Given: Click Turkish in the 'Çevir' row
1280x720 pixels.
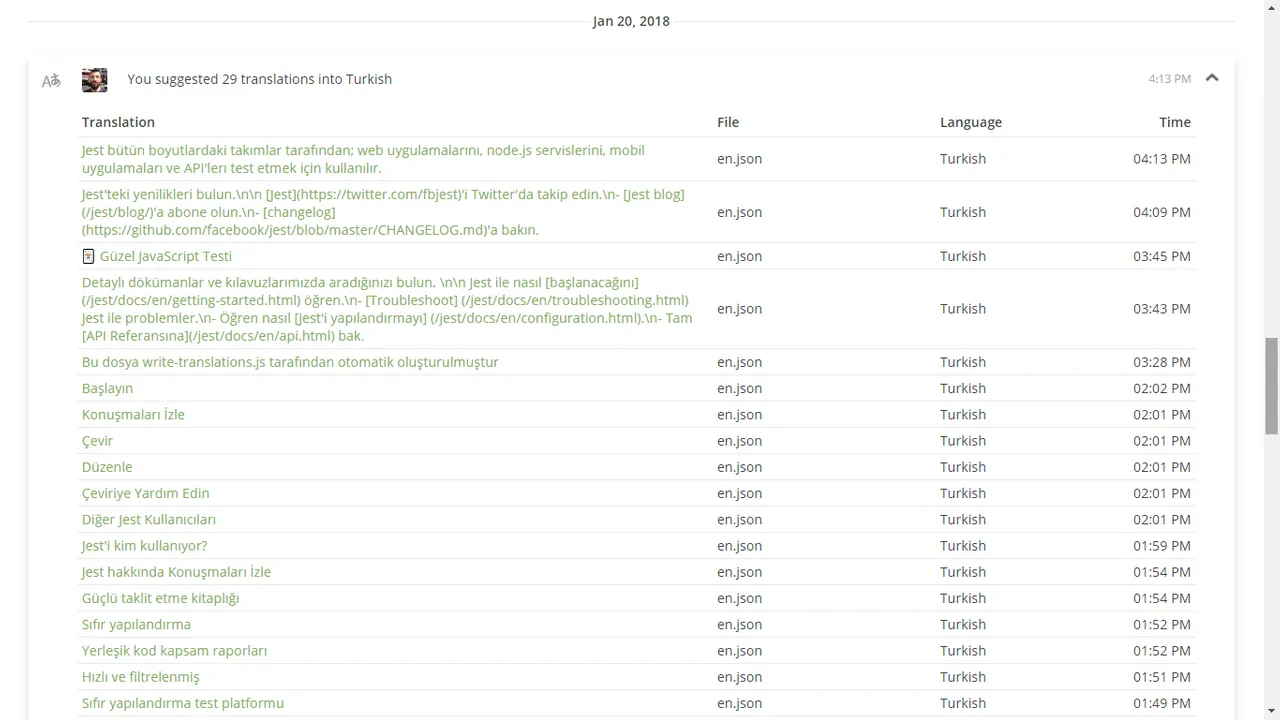Looking at the screenshot, I should (x=963, y=441).
